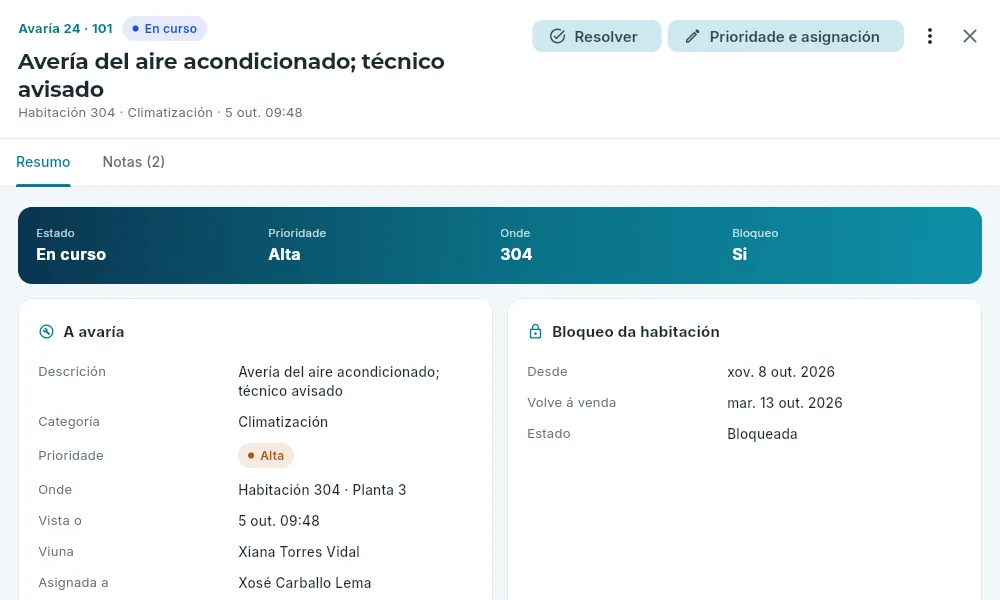The width and height of the screenshot is (1000, 600).
Task: Click the Resolver button
Action: click(x=596, y=36)
